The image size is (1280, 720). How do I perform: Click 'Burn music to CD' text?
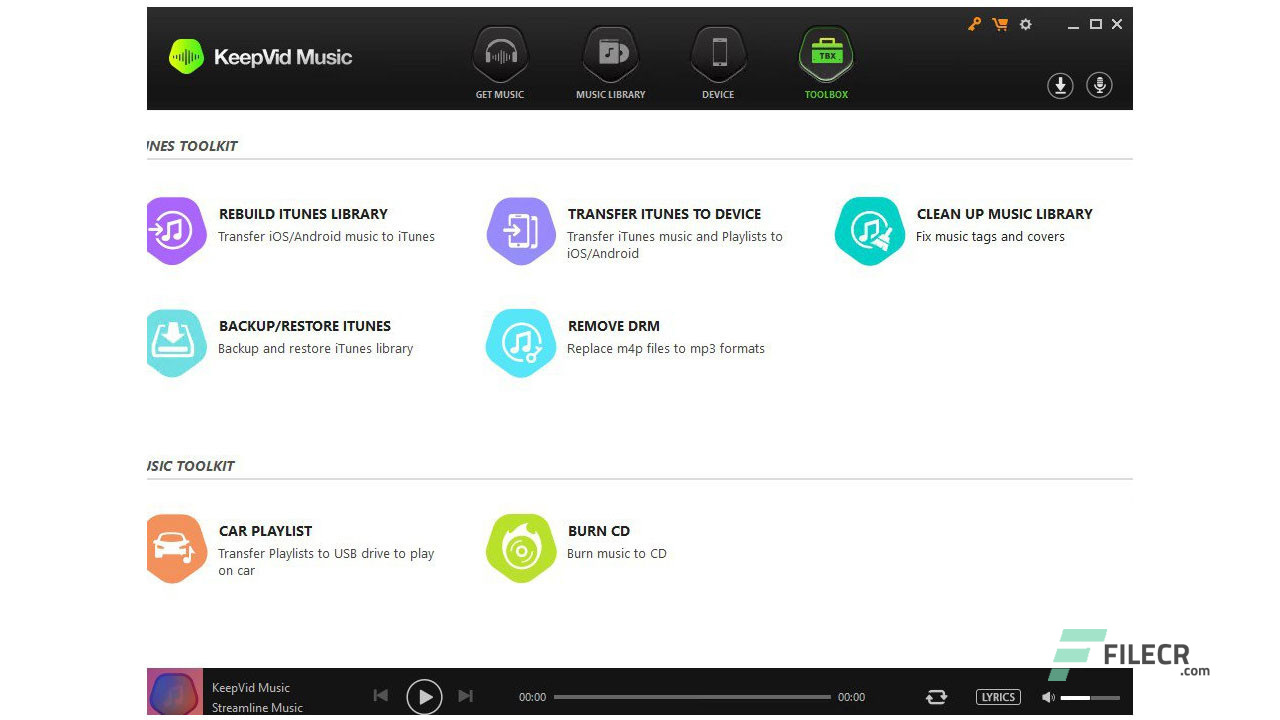click(617, 554)
